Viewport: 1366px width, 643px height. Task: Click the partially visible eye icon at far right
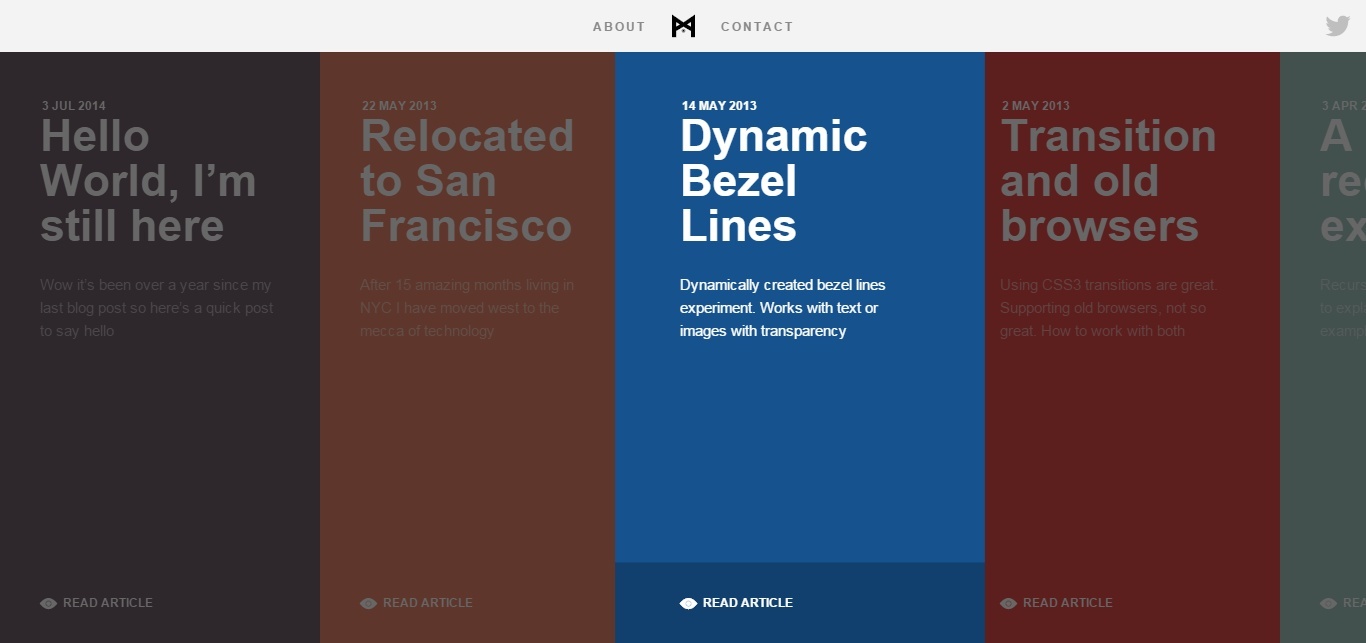pyautogui.click(x=1328, y=603)
